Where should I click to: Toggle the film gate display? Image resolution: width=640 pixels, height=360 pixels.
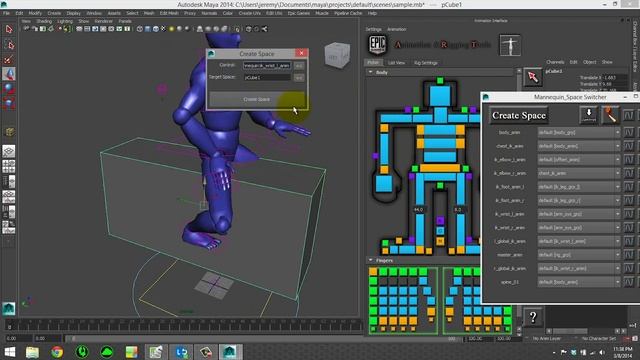pos(87,29)
